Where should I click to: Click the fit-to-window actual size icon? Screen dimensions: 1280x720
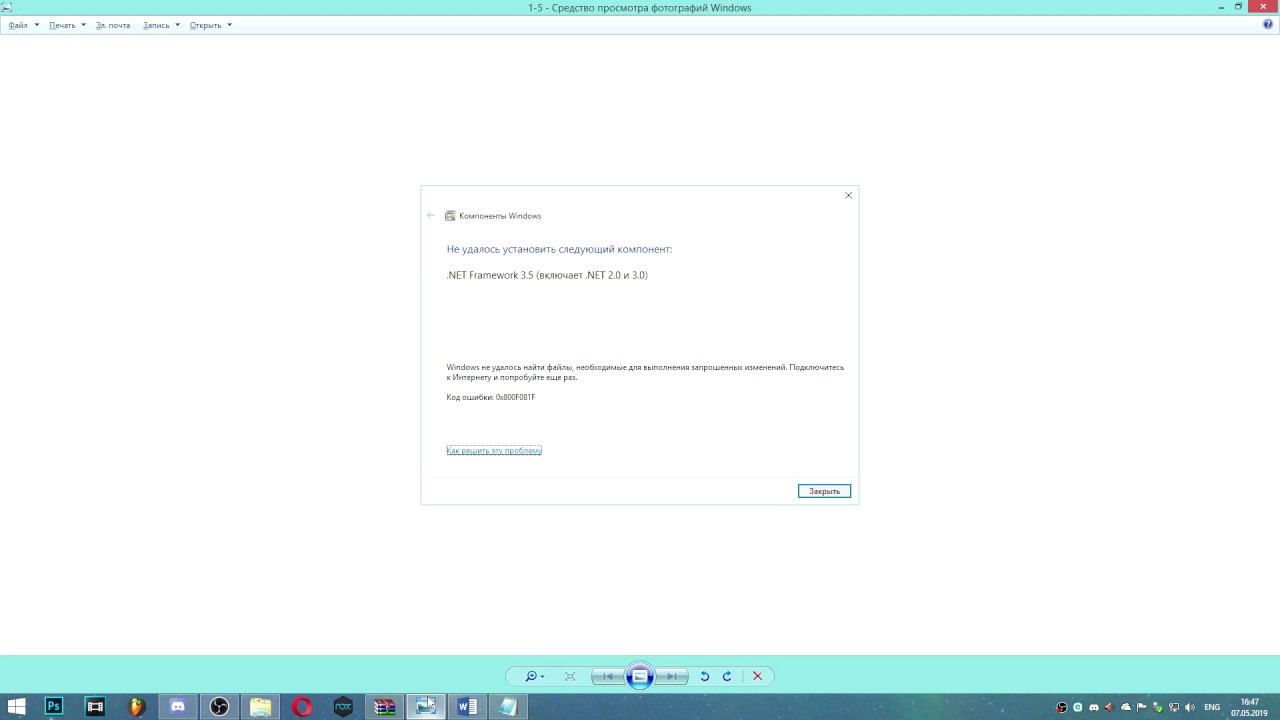click(570, 677)
